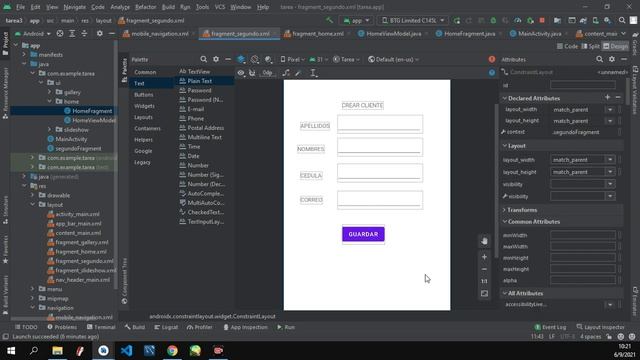Open Pixel device preview dropdown
This screenshot has height=360, width=640.
point(292,60)
